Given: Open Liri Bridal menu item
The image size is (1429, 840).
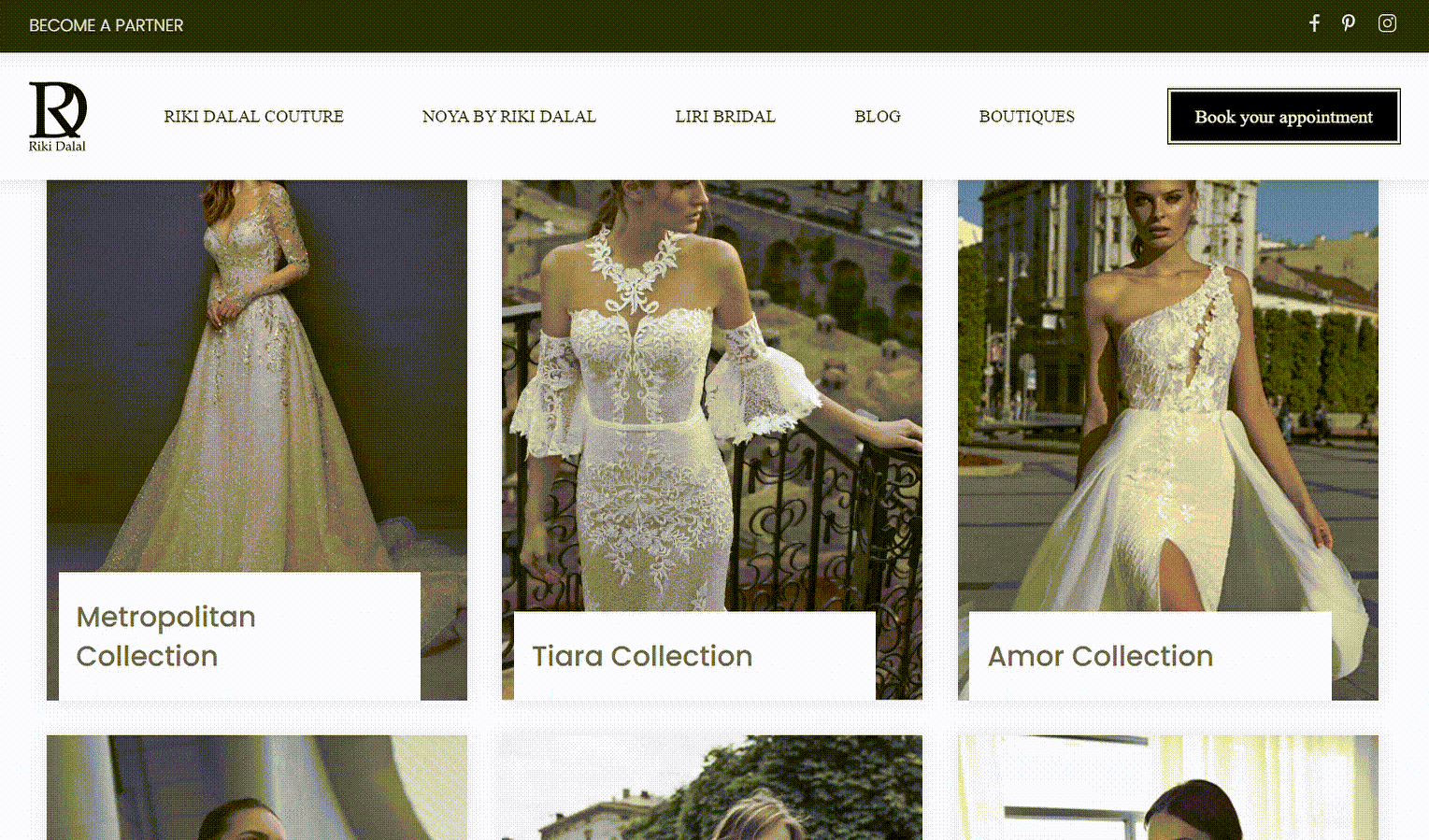Looking at the screenshot, I should [725, 117].
